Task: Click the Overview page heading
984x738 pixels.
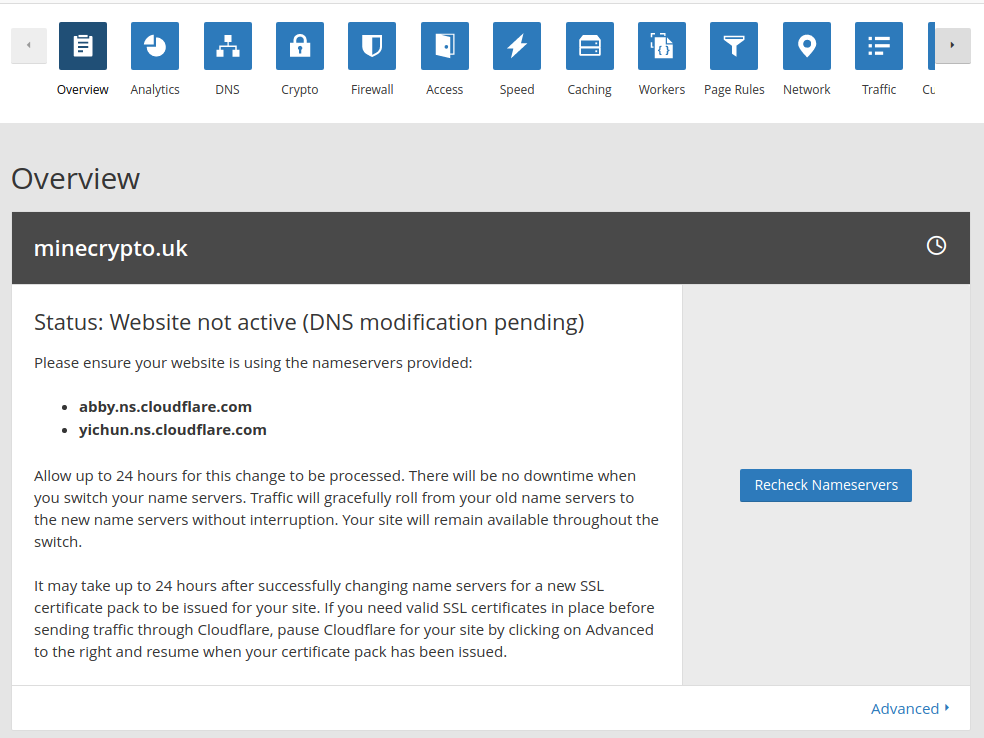Action: [x=75, y=179]
